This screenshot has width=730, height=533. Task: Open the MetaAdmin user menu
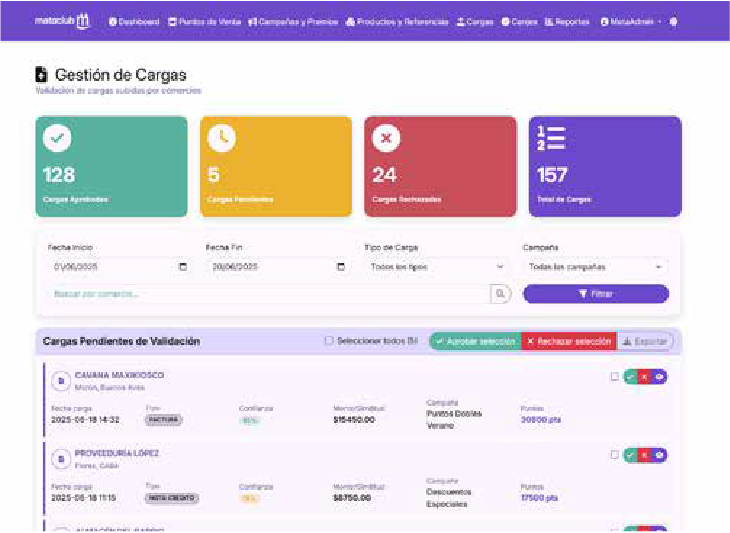click(630, 21)
